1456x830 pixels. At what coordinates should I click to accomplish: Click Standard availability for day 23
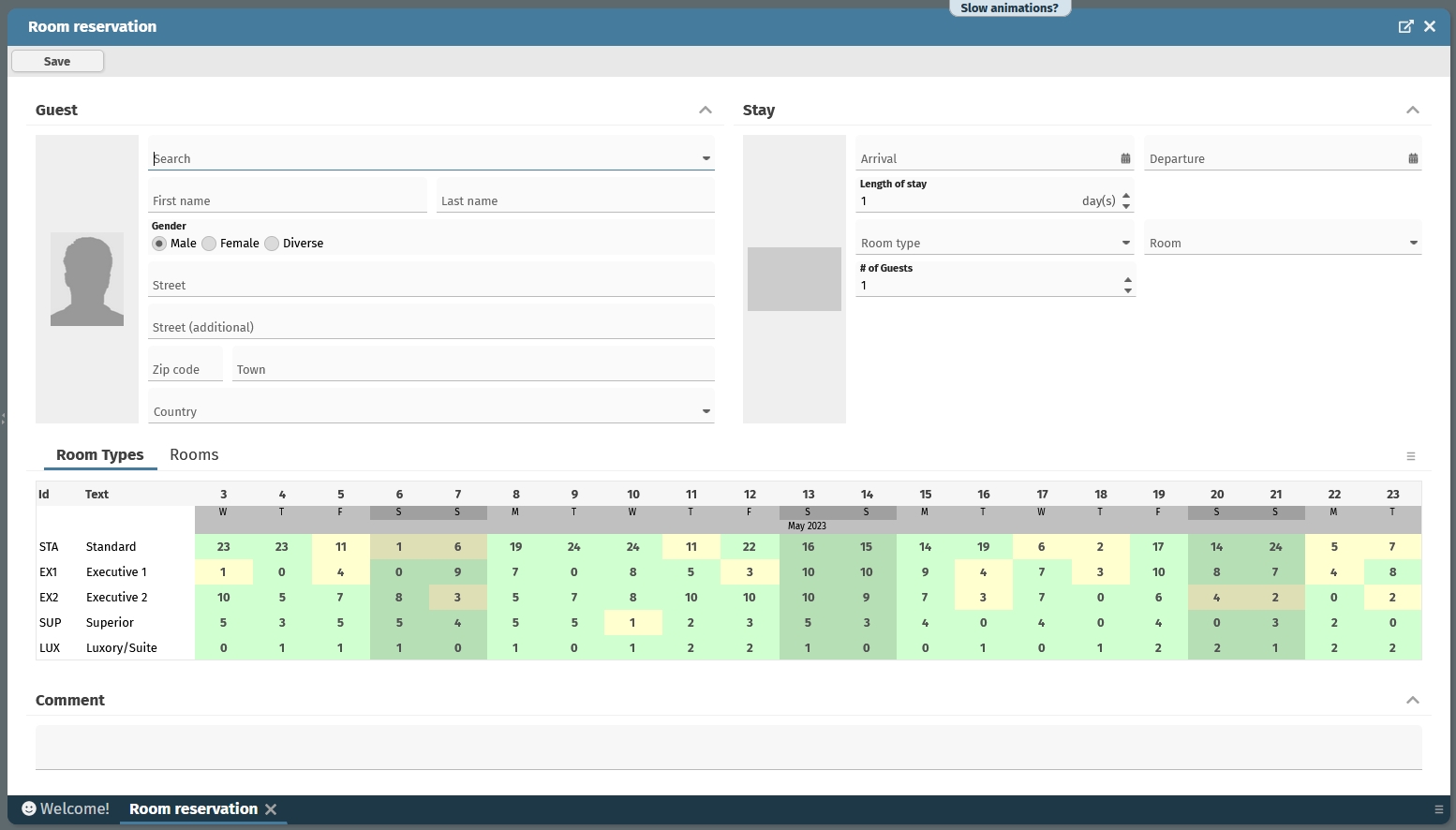(x=1392, y=546)
